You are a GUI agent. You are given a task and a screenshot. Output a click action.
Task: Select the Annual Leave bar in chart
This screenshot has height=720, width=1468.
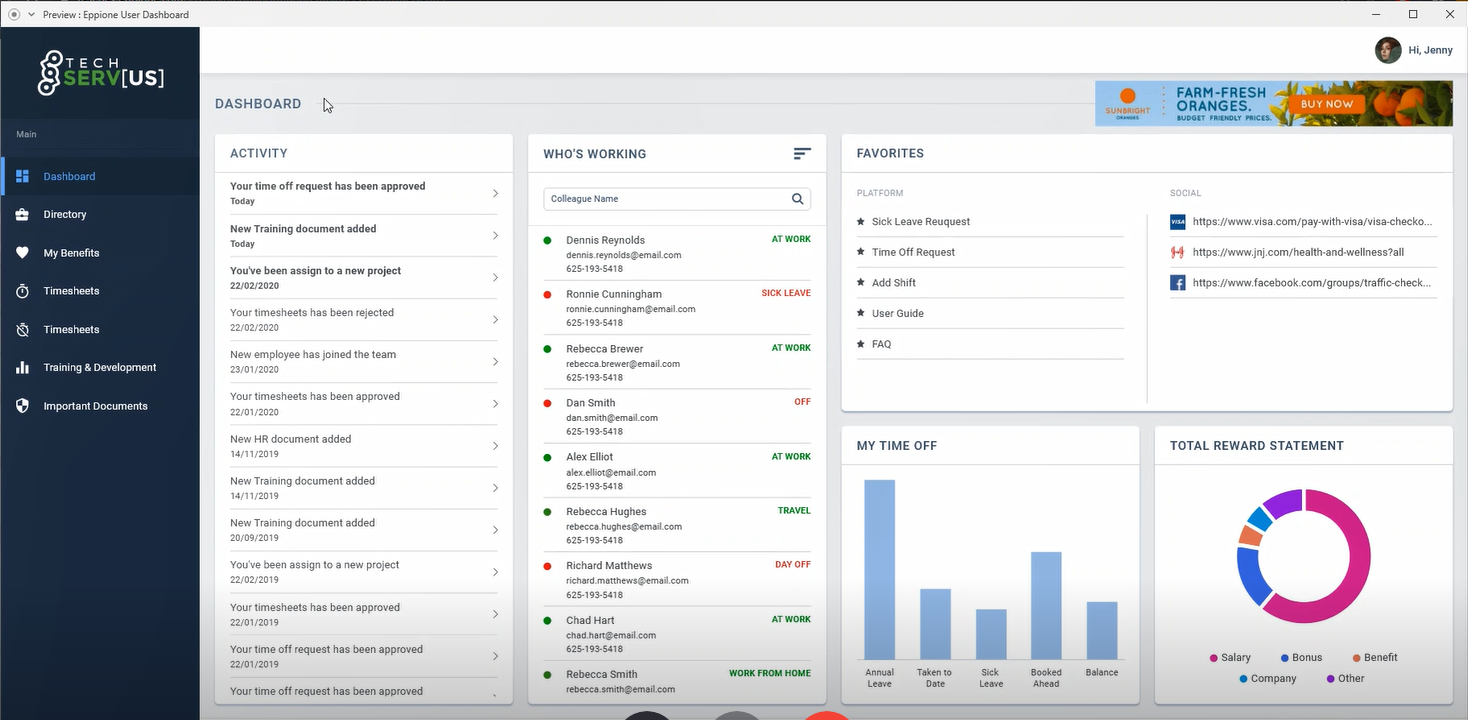pos(879,568)
